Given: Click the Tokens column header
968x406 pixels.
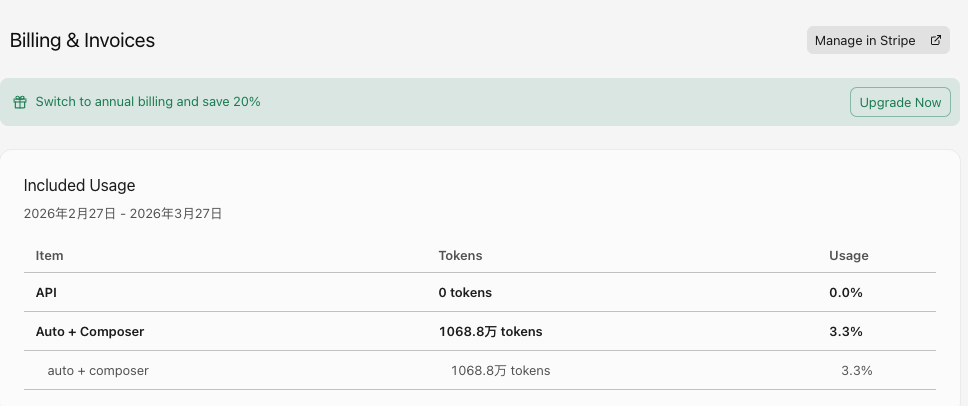Looking at the screenshot, I should (460, 255).
